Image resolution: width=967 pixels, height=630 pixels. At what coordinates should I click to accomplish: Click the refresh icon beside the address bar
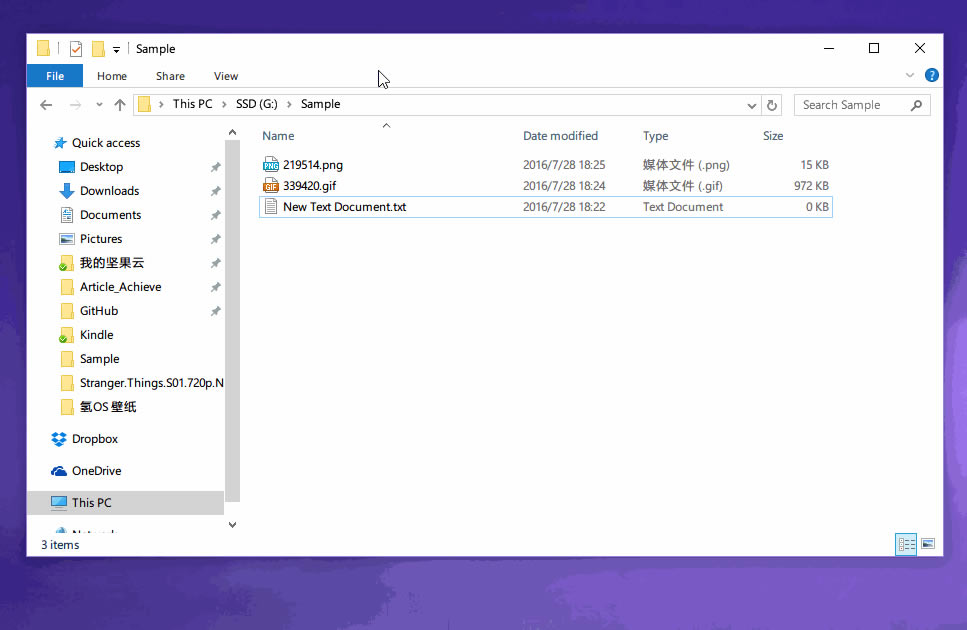pos(770,104)
